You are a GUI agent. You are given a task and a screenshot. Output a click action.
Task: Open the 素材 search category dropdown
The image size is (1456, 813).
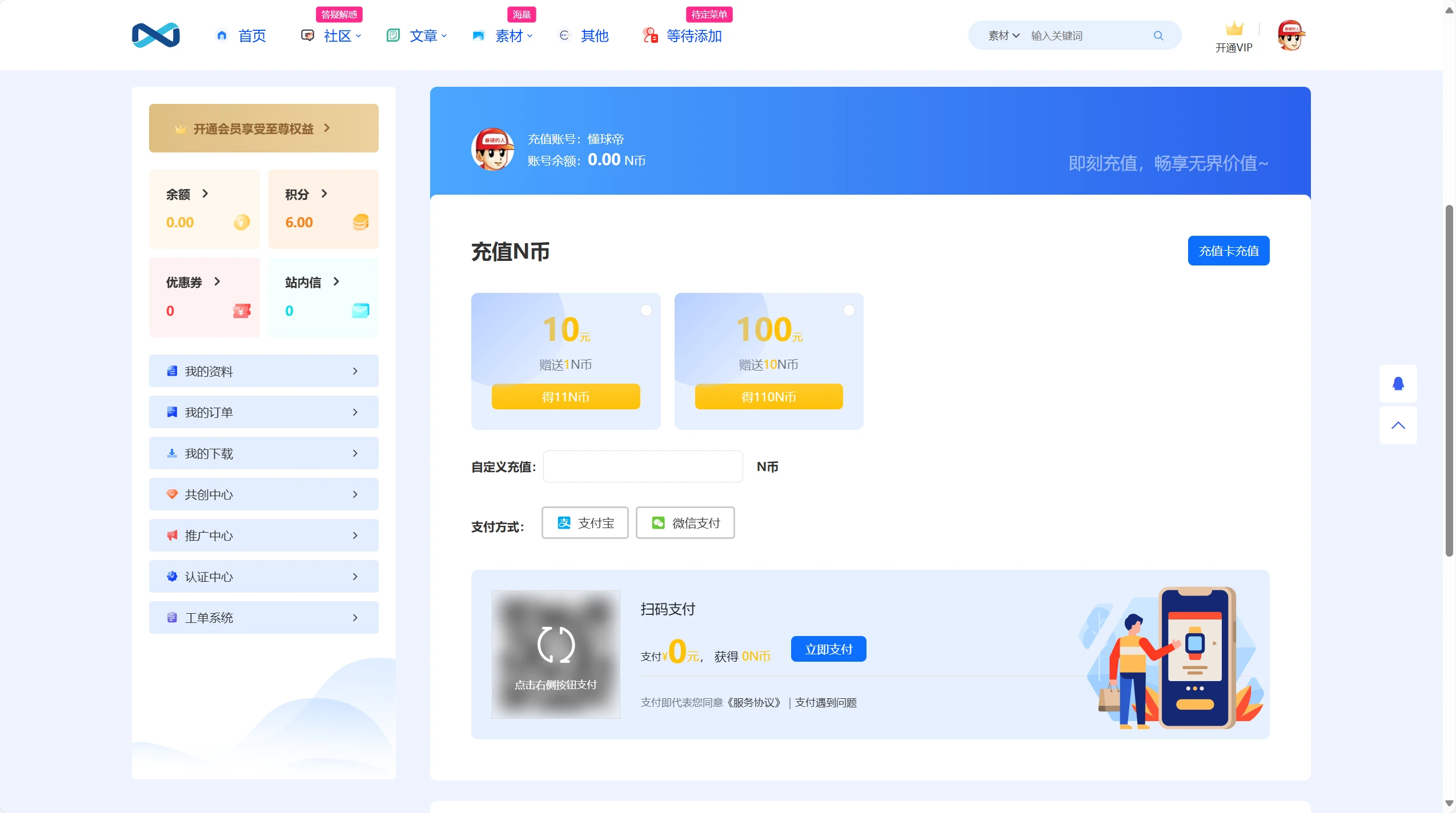coord(1004,35)
